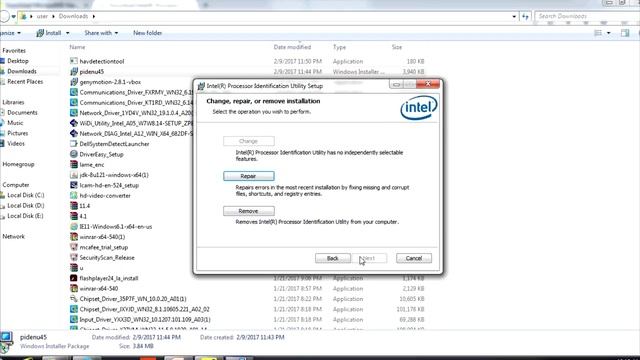Sort files by Name column header
This screenshot has height=360, width=640.
[x=77, y=47]
